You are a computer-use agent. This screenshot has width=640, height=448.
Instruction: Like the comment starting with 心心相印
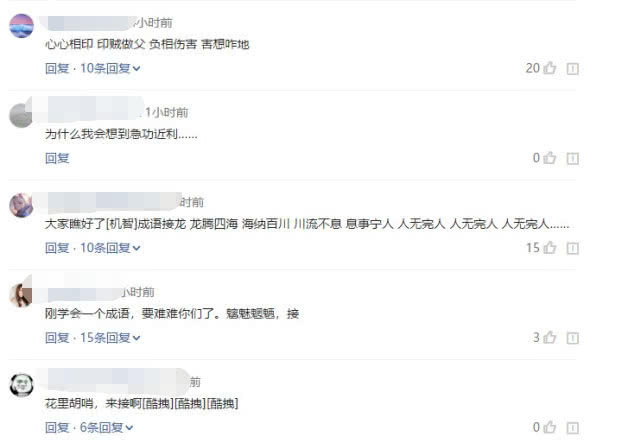550,68
